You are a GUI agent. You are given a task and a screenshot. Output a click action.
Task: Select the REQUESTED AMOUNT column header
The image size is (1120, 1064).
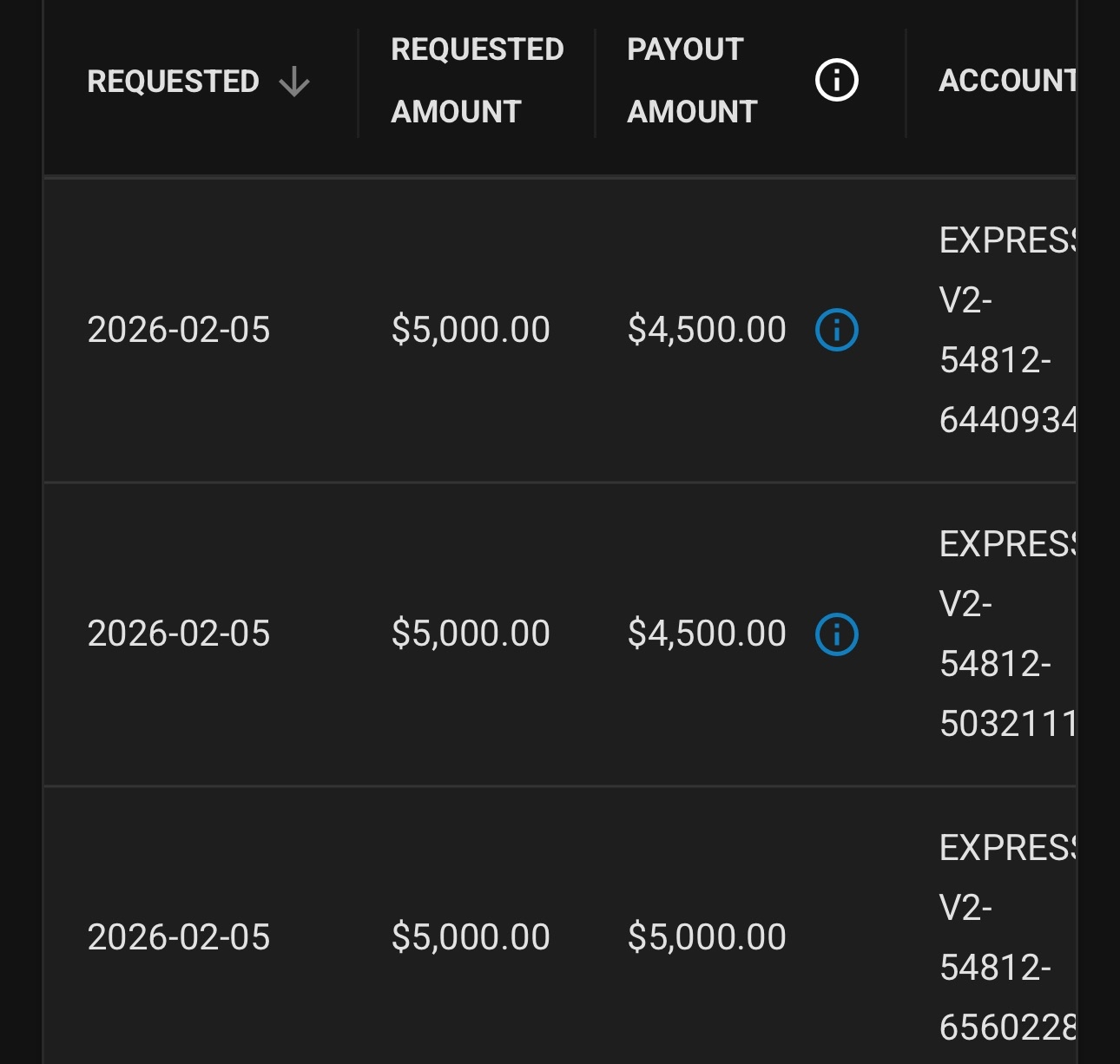478,80
